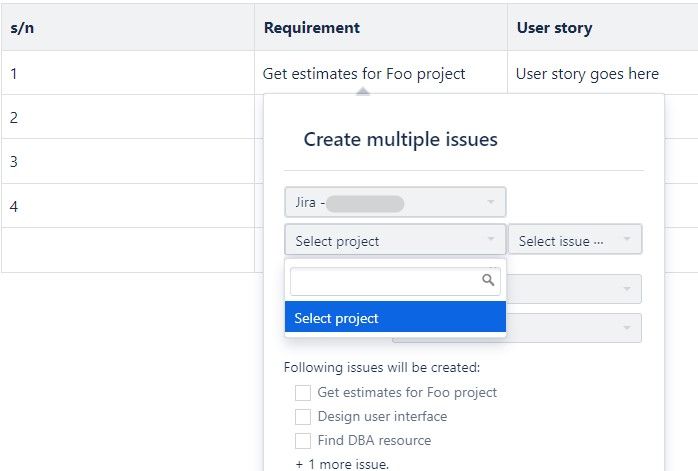Image resolution: width=698 pixels, height=471 pixels.
Task: Click the search magnifier icon in project dropdown
Action: pyautogui.click(x=488, y=280)
